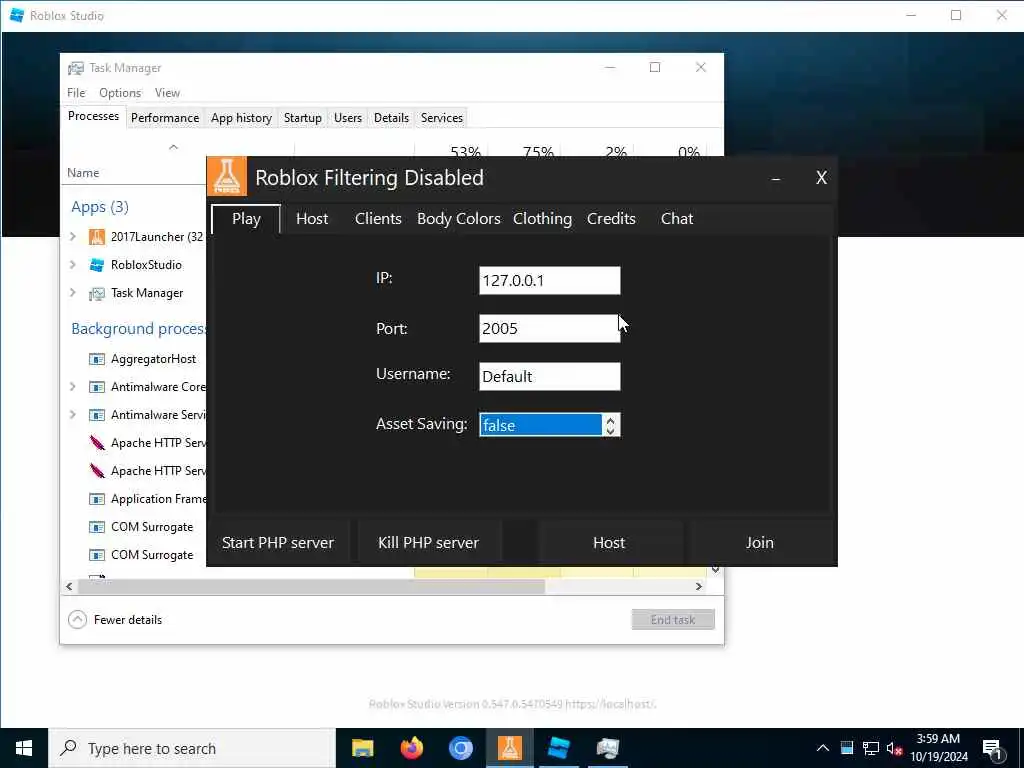Expand the 2017Launcher process group
Image resolution: width=1024 pixels, height=768 pixels.
click(72, 236)
